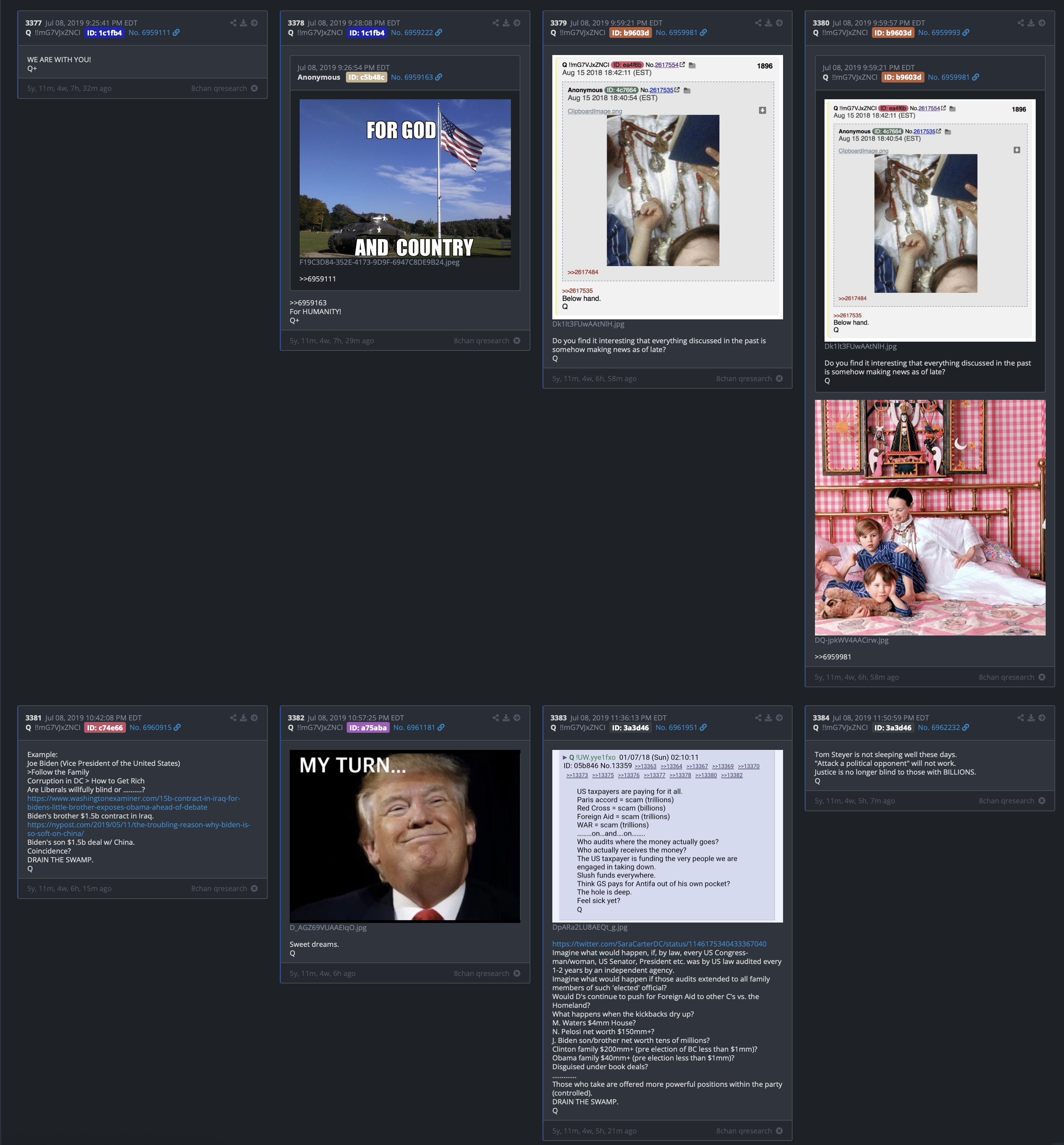Open Anonymous reply link No. 6959163
This screenshot has height=1145, width=1064.
pyautogui.click(x=416, y=77)
